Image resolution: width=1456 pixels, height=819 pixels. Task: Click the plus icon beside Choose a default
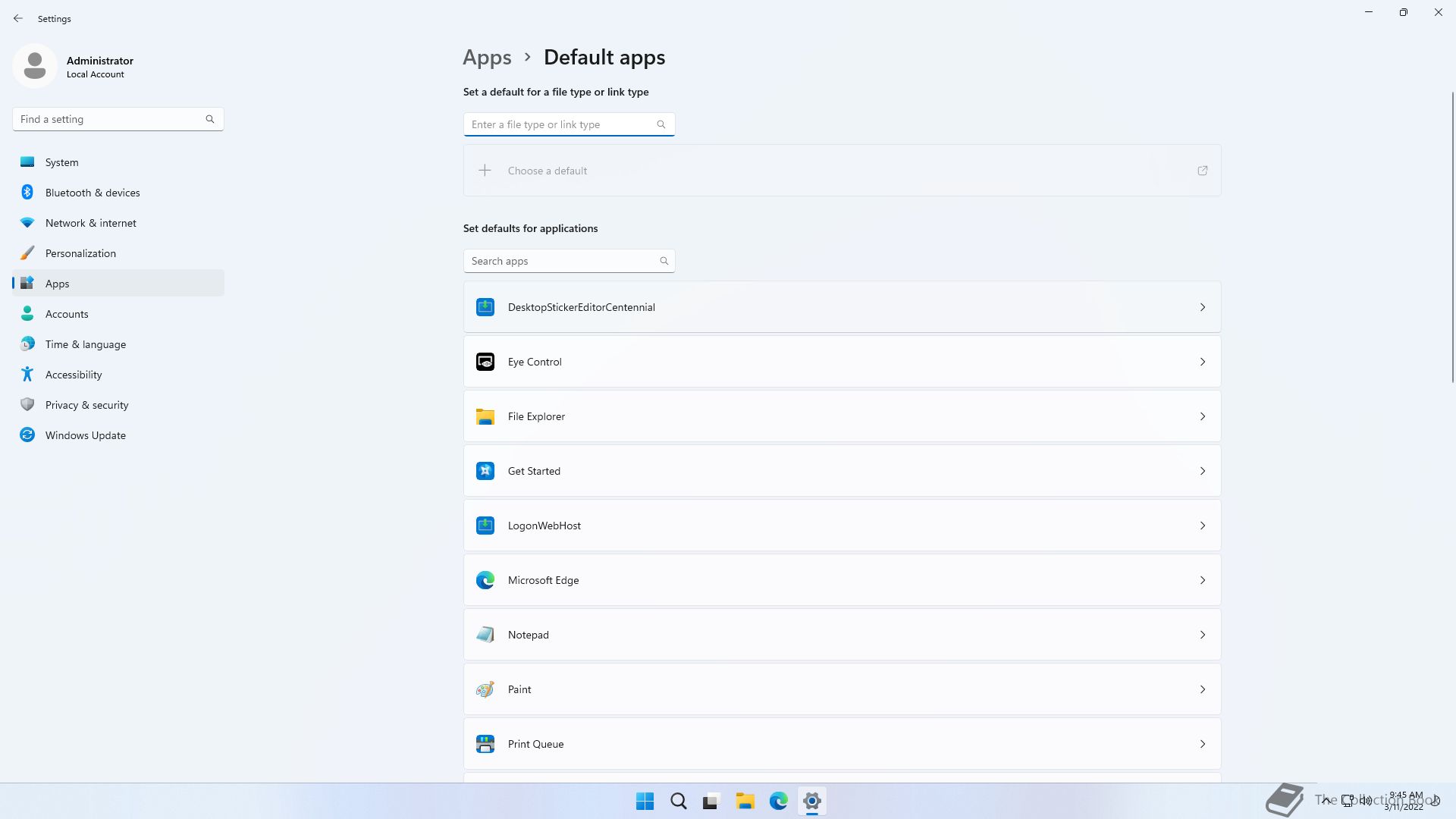(485, 171)
